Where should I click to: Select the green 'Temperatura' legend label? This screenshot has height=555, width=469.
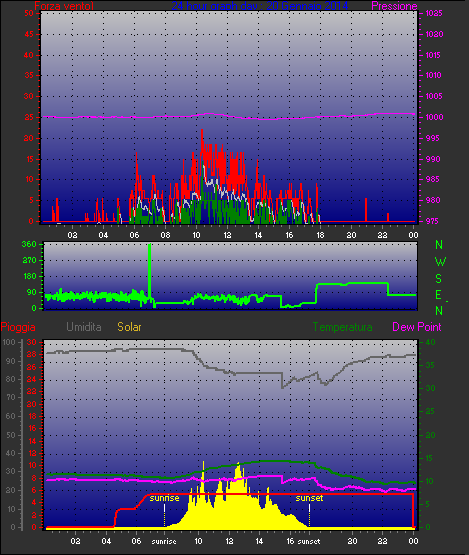[x=342, y=327]
